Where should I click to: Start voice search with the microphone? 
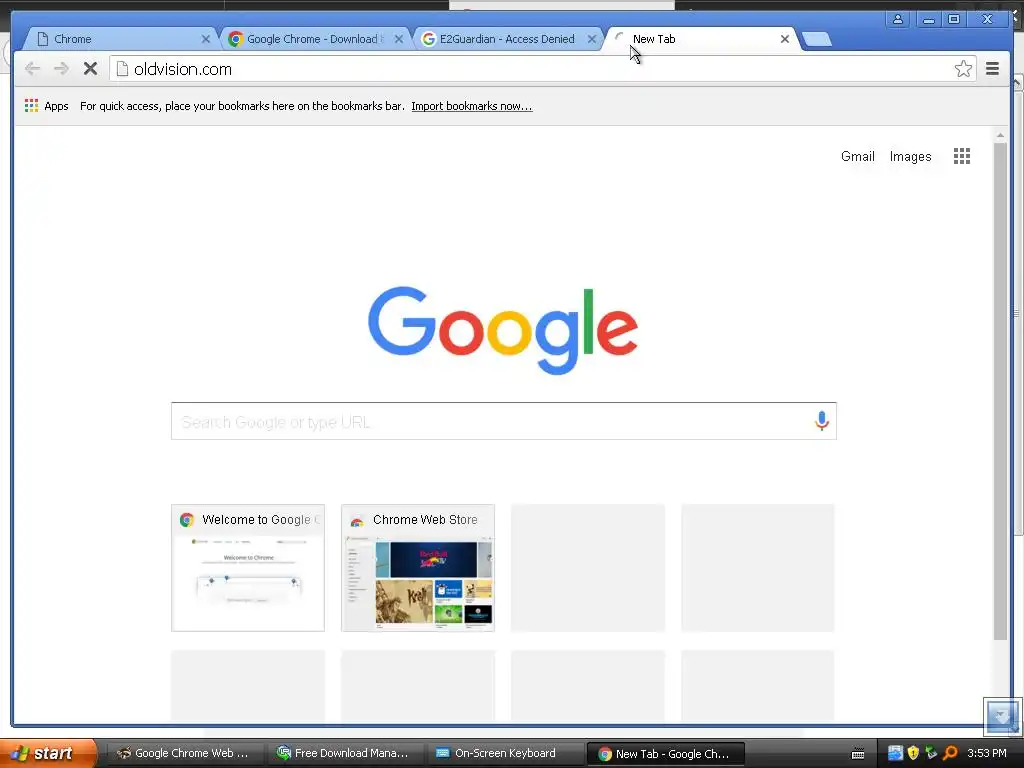coord(822,421)
